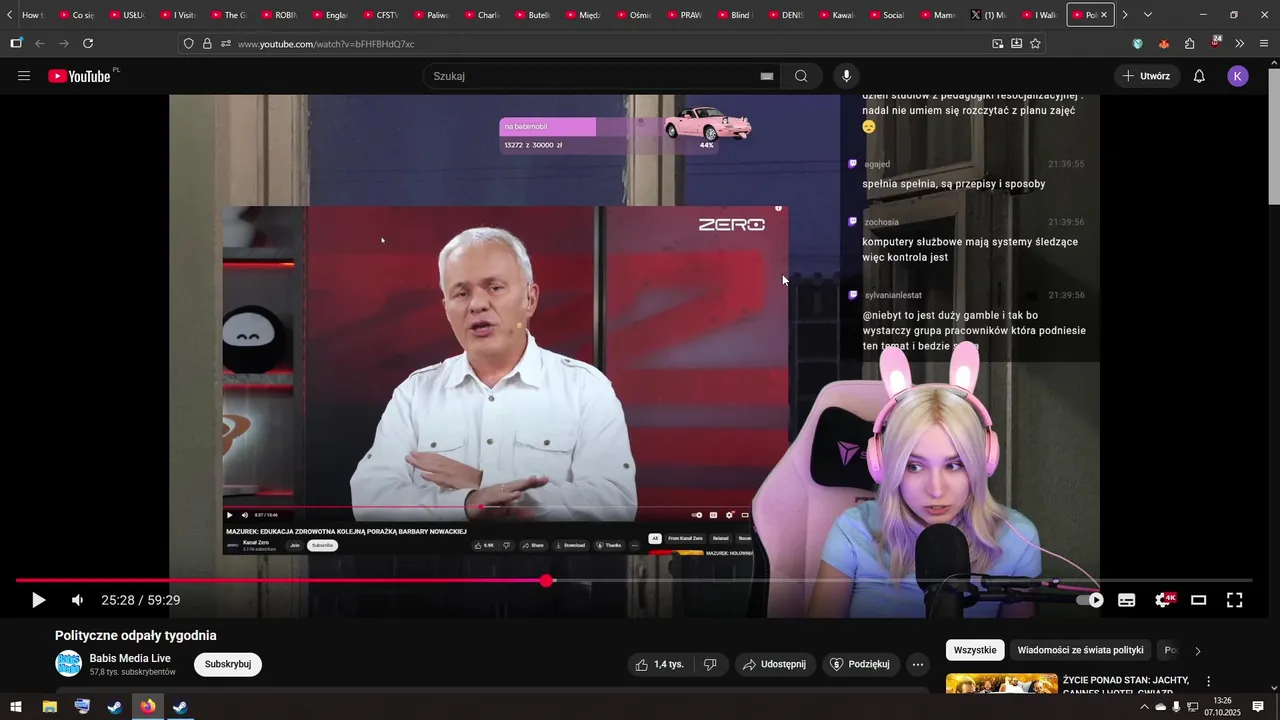Open the ŻYCIE PONAD STAN video thumbnail
Screen dimensions: 1280x720
[1001, 684]
